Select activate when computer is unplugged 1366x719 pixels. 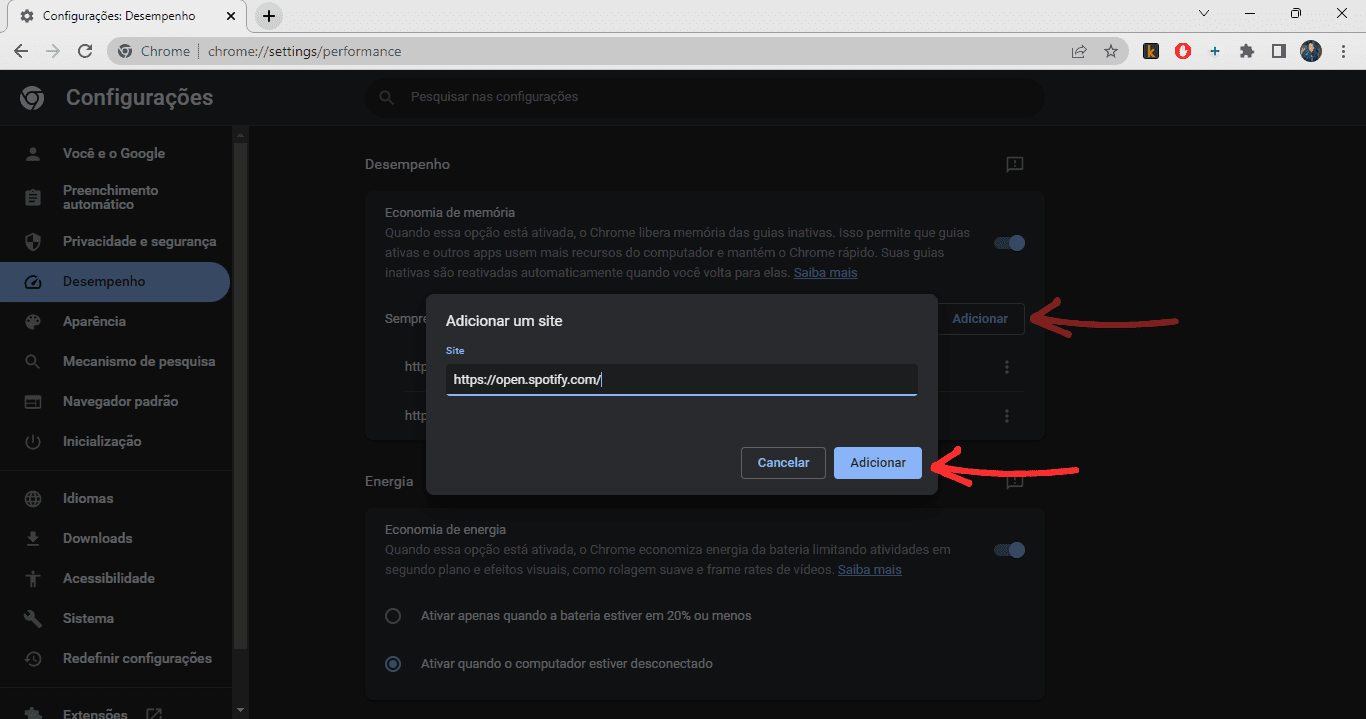point(393,664)
